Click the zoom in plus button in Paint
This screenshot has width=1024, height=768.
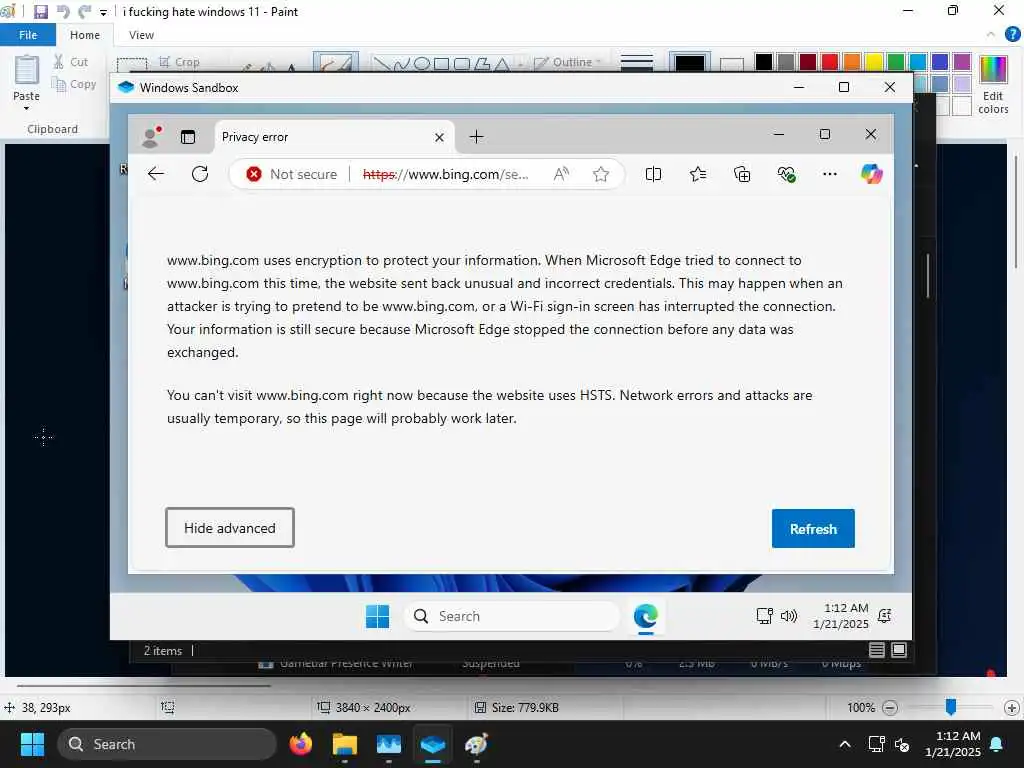click(x=1012, y=707)
